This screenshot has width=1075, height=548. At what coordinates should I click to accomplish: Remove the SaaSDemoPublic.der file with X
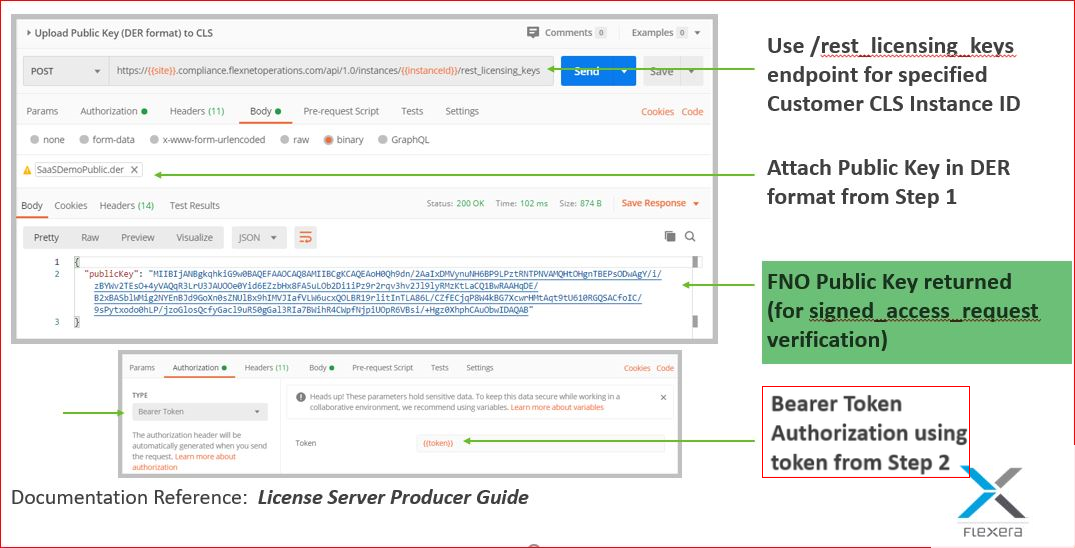[x=134, y=169]
